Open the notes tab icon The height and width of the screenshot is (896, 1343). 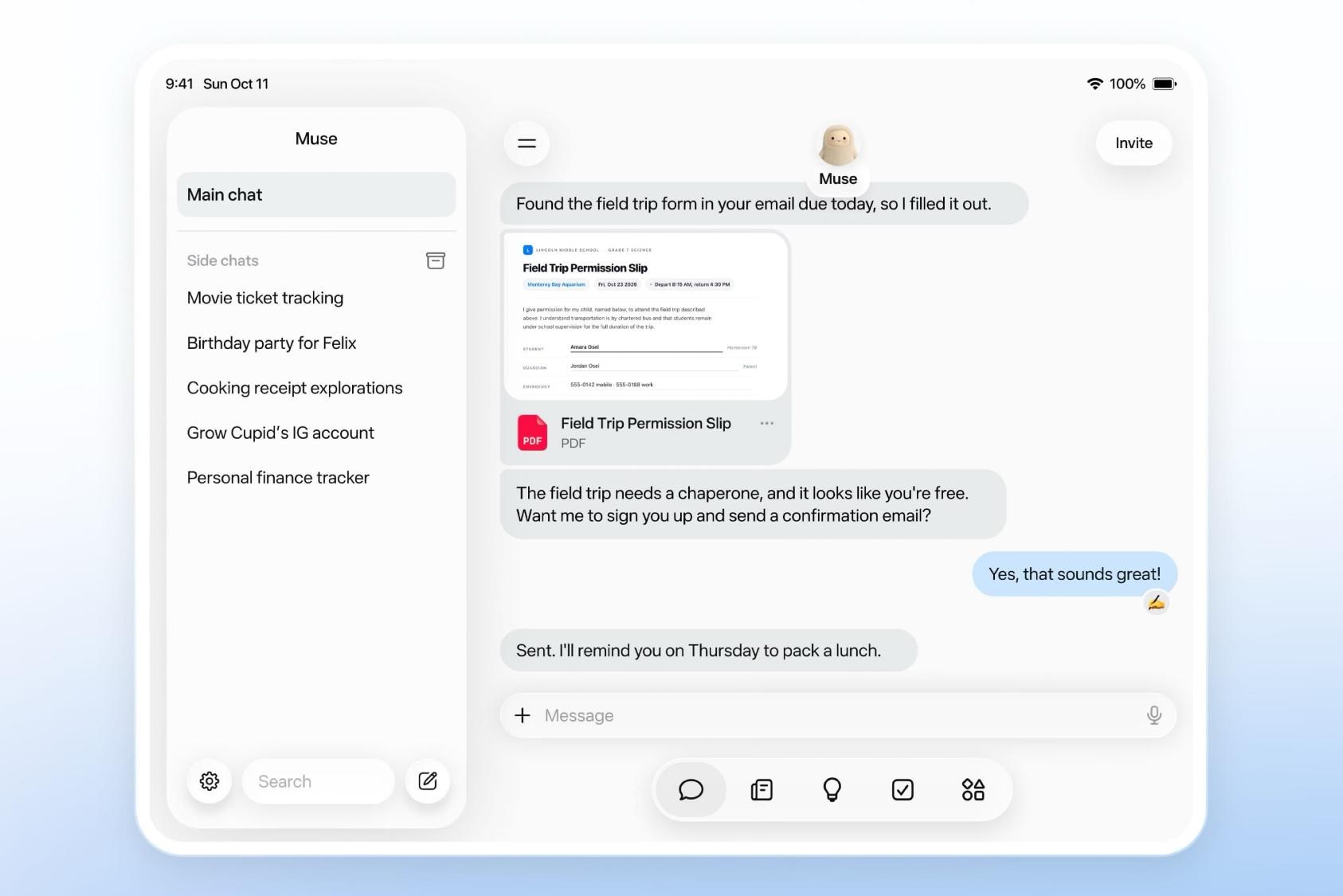pyautogui.click(x=762, y=789)
